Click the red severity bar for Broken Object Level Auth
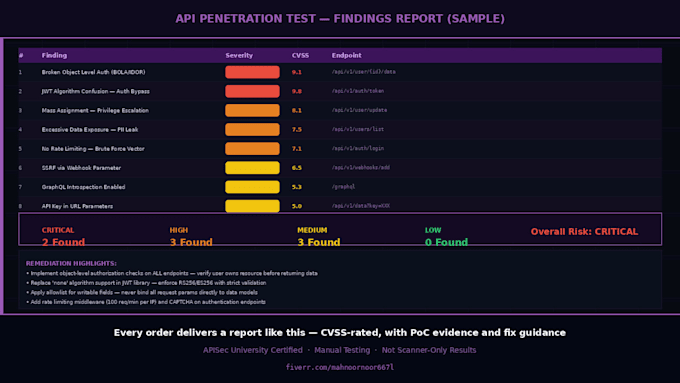Viewport: 680px width, 383px height. [x=252, y=72]
